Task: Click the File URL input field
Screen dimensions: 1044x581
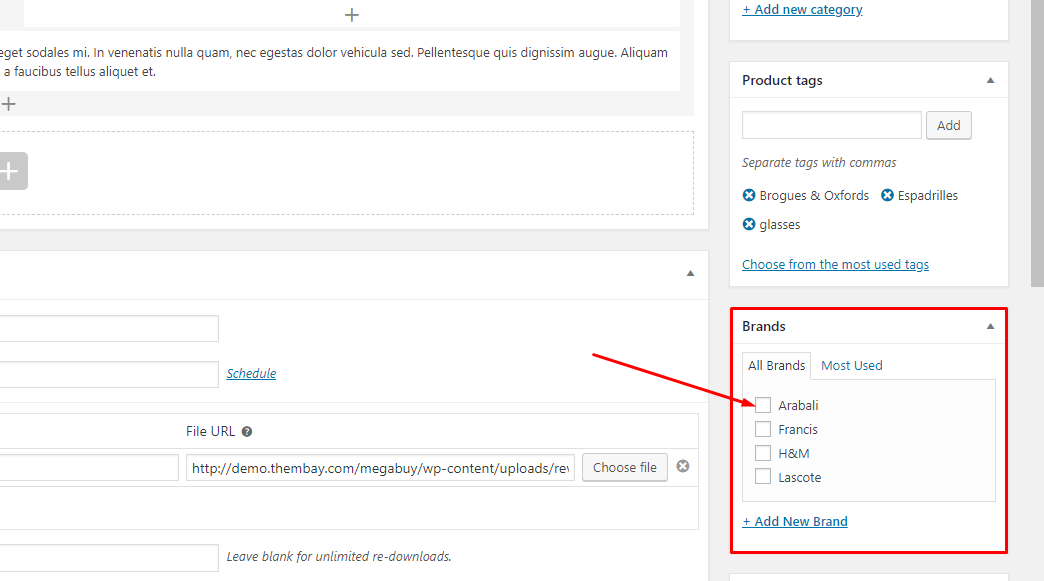Action: (x=380, y=468)
